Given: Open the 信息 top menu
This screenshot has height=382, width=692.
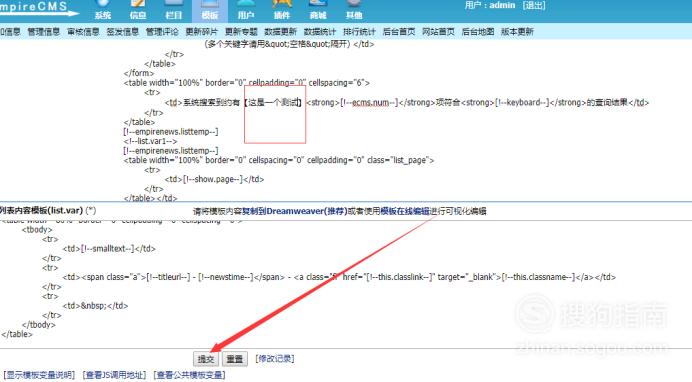Looking at the screenshot, I should pos(138,11).
